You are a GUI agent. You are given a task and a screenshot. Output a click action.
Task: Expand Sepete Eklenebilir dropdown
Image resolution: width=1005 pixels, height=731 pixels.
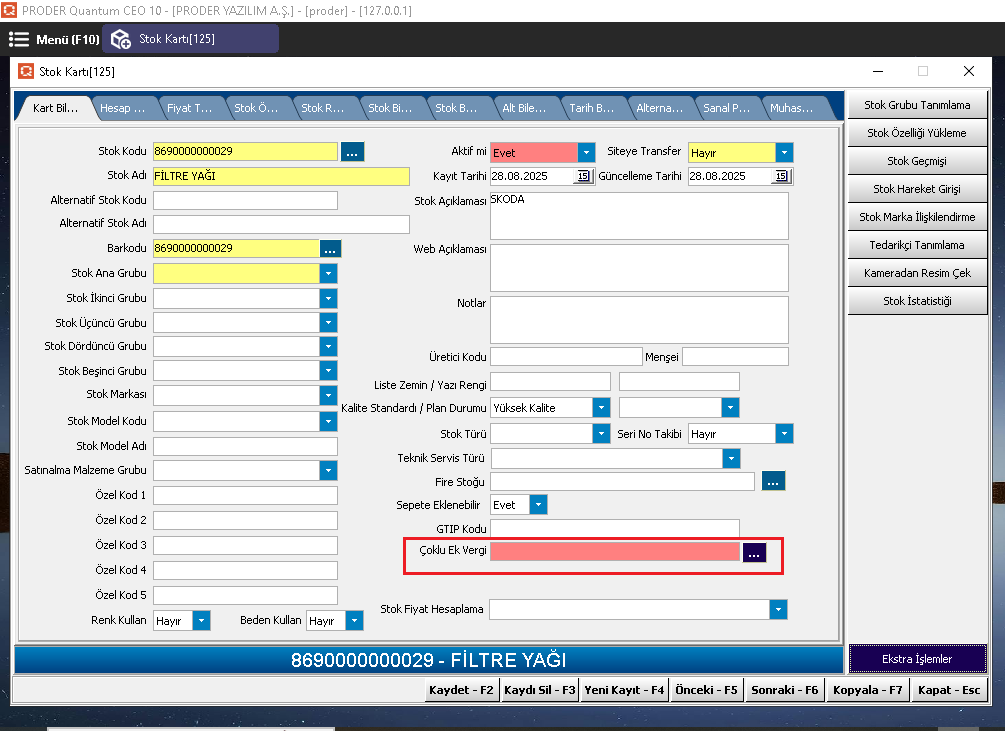(538, 505)
